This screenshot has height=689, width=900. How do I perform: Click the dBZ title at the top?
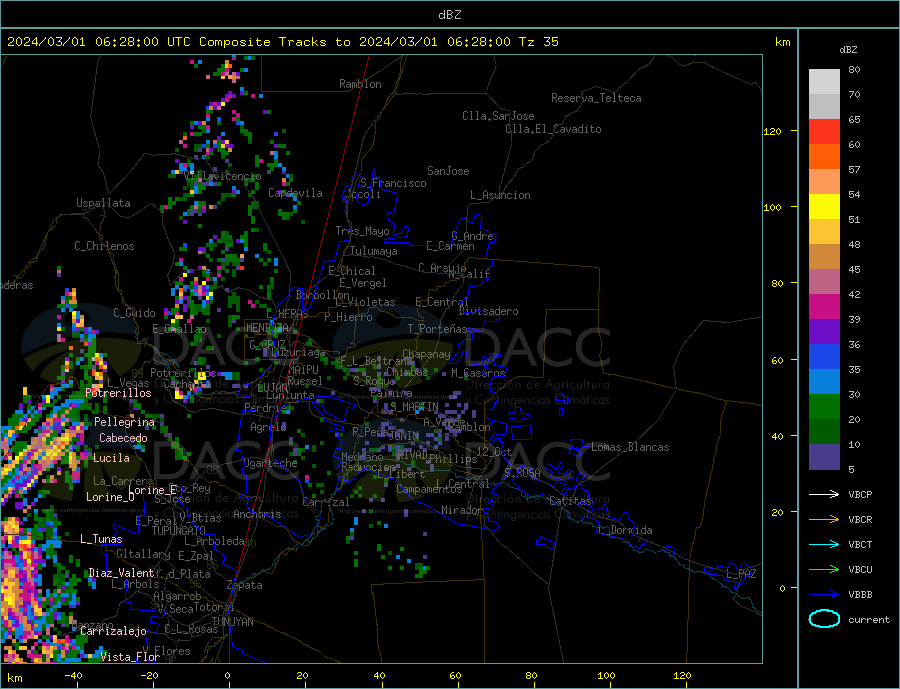(x=449, y=15)
